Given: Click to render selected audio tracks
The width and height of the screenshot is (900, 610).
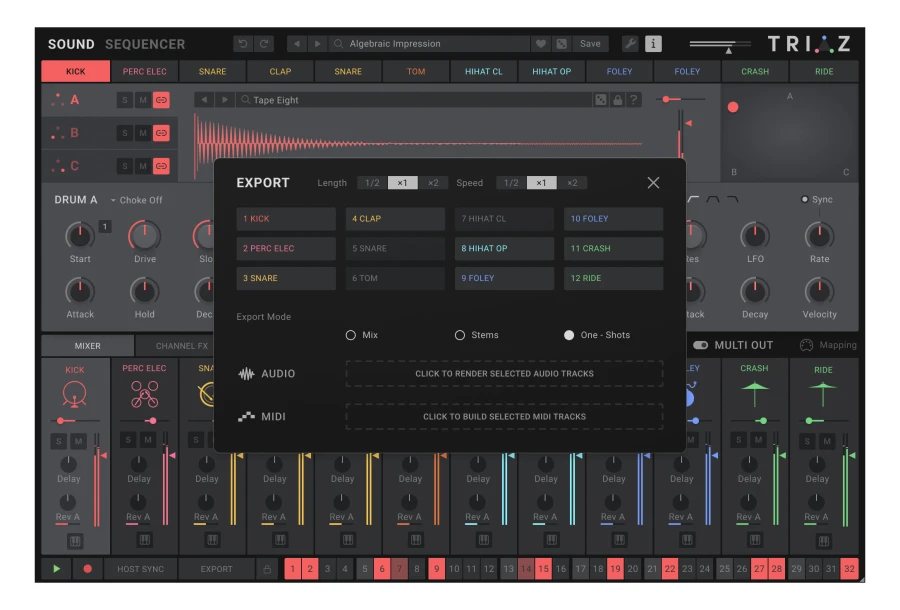Looking at the screenshot, I should coord(504,374).
